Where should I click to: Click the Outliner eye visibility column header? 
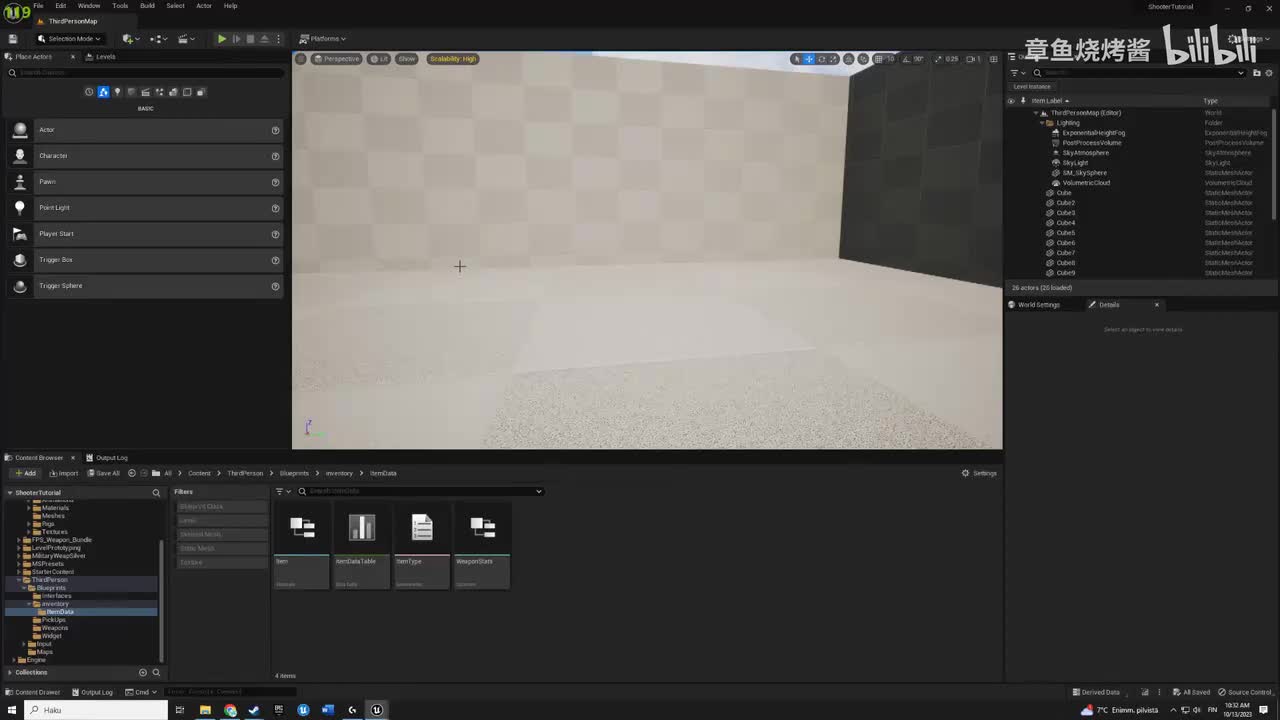click(x=1011, y=101)
